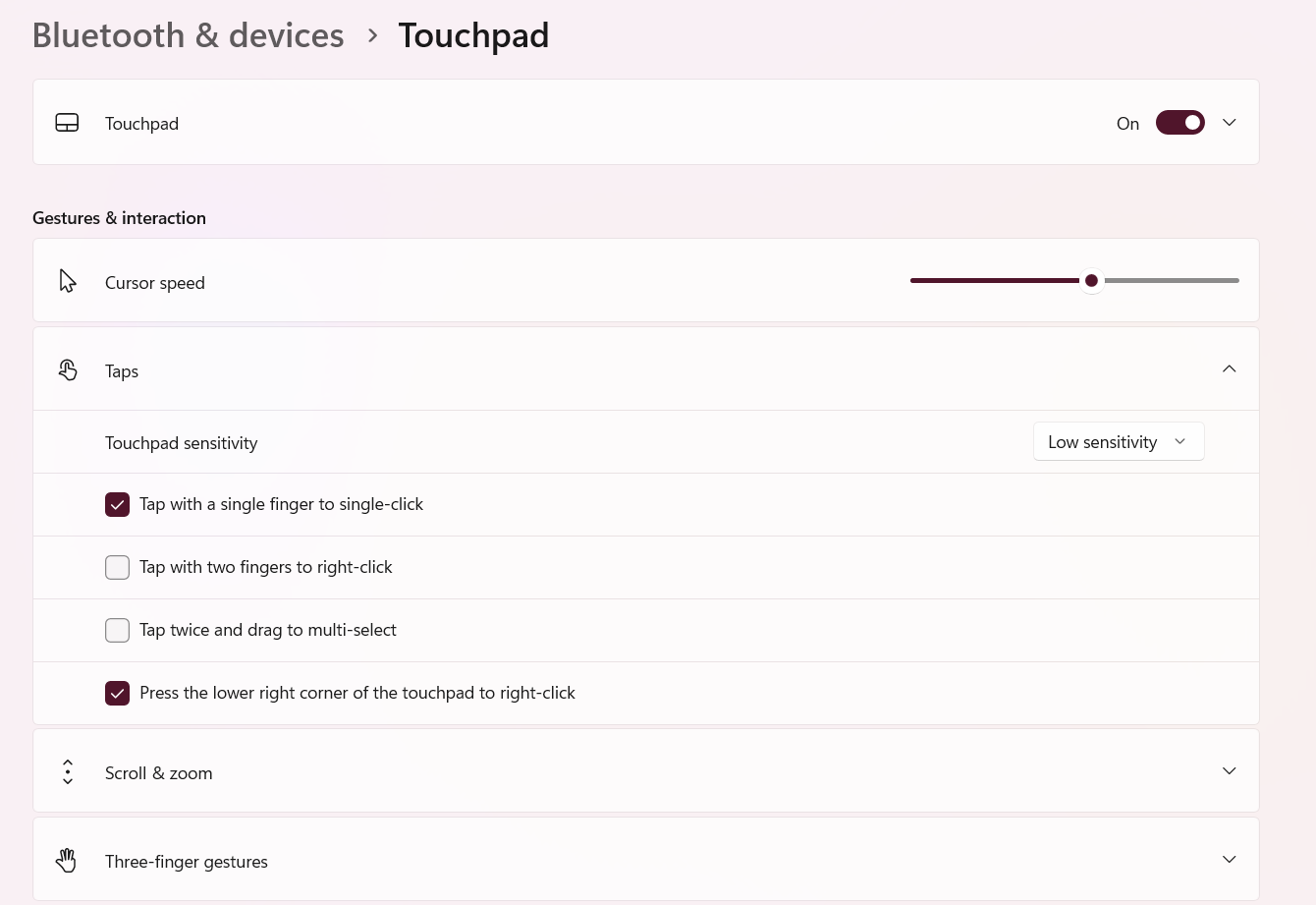Click the Cursor speed slider thumb
This screenshot has height=905, width=1316.
coord(1091,281)
